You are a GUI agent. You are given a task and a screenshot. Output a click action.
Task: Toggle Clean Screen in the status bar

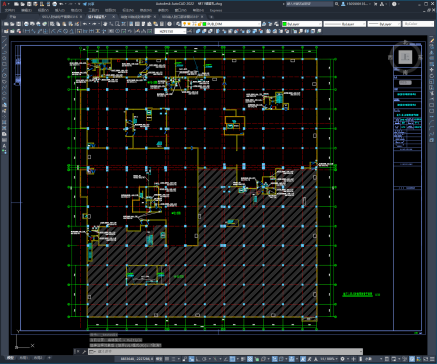click(425, 359)
